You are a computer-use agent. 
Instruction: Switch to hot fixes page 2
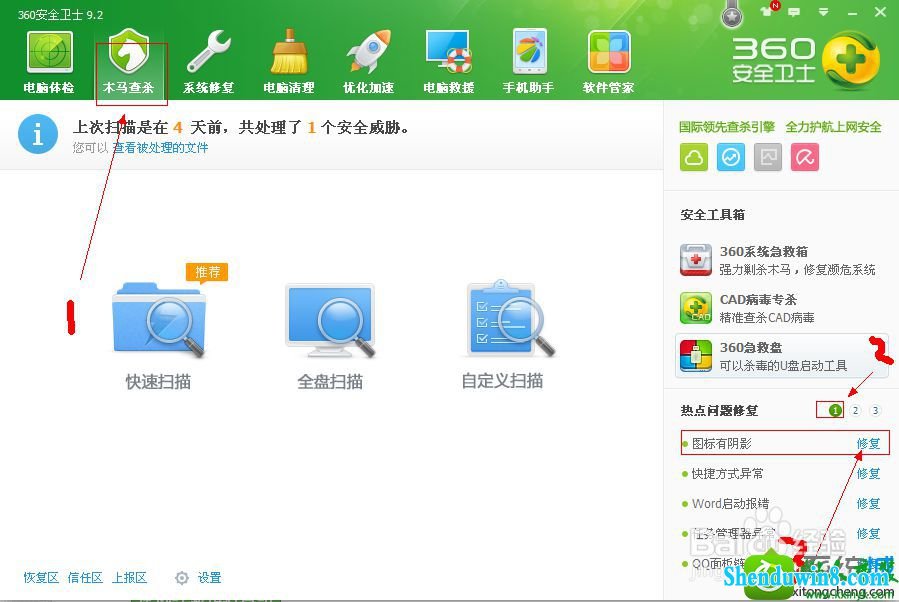(855, 410)
